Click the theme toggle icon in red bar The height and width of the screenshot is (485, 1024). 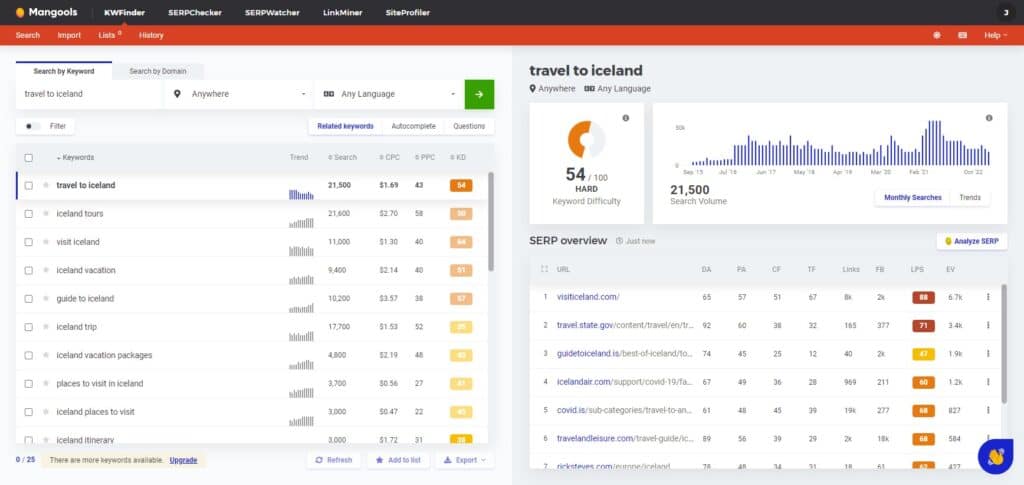(x=936, y=35)
